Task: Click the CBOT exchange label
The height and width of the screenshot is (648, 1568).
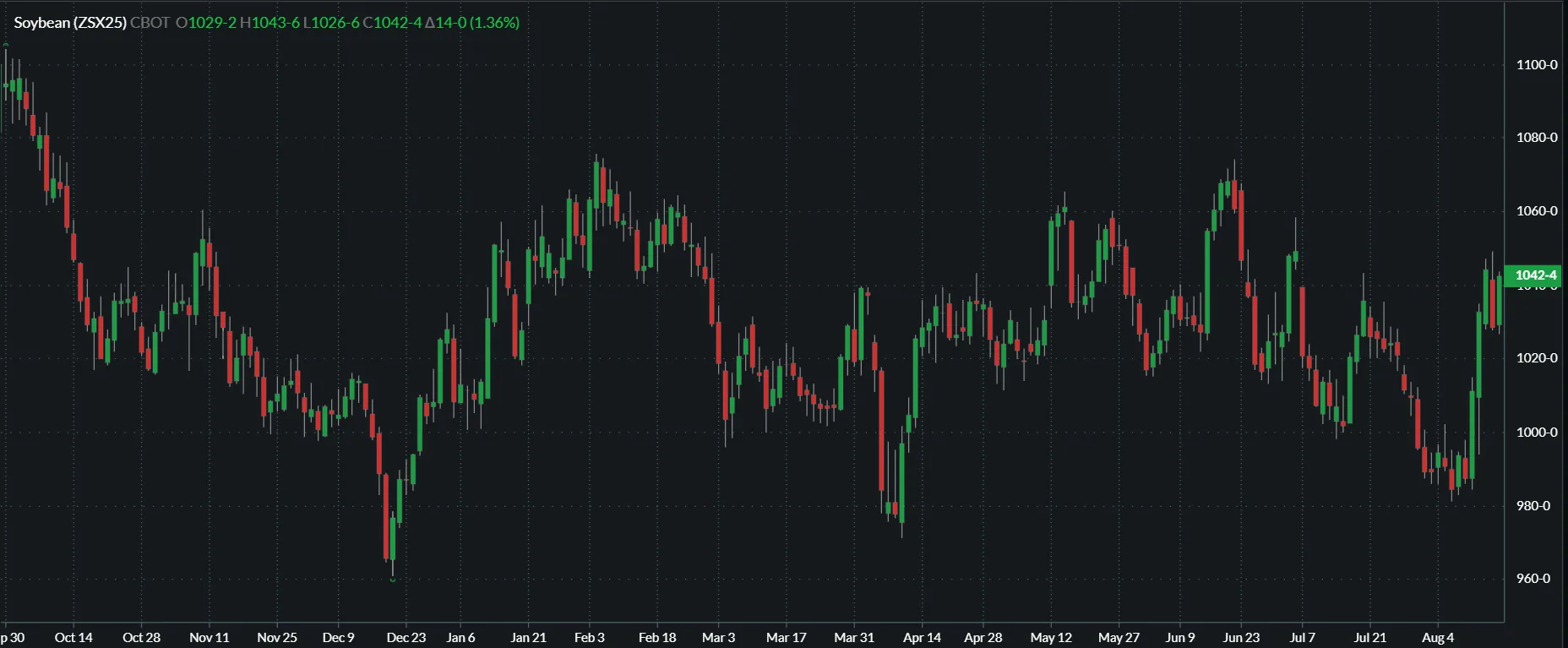Action: pyautogui.click(x=150, y=23)
